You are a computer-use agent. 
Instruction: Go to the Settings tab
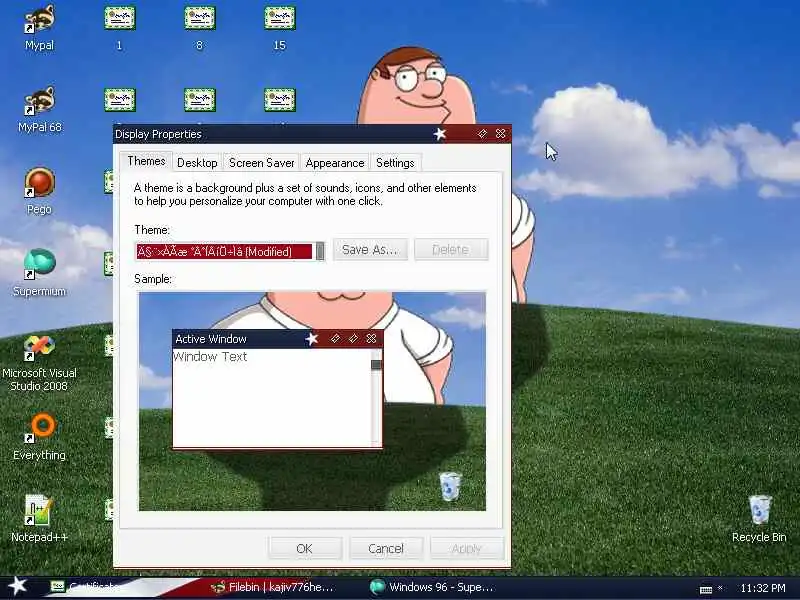(395, 163)
